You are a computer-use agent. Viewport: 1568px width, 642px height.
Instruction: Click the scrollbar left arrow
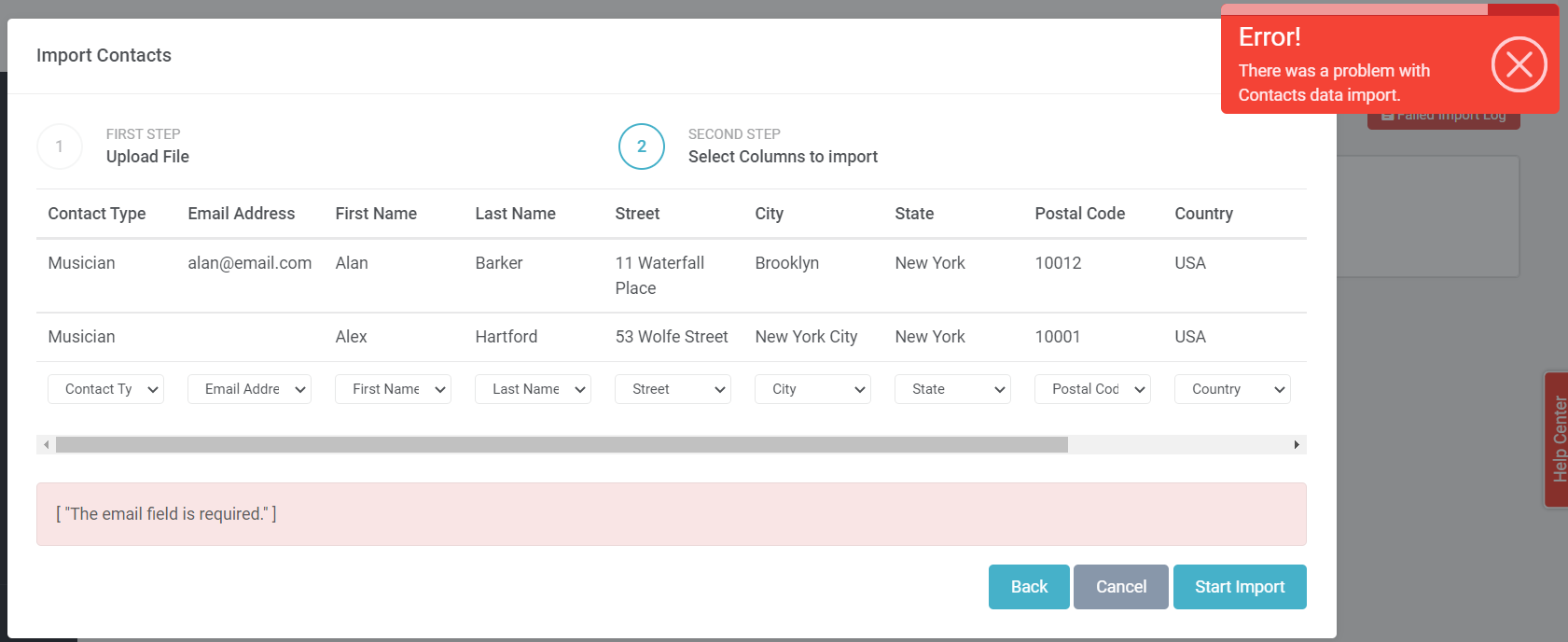pos(46,445)
